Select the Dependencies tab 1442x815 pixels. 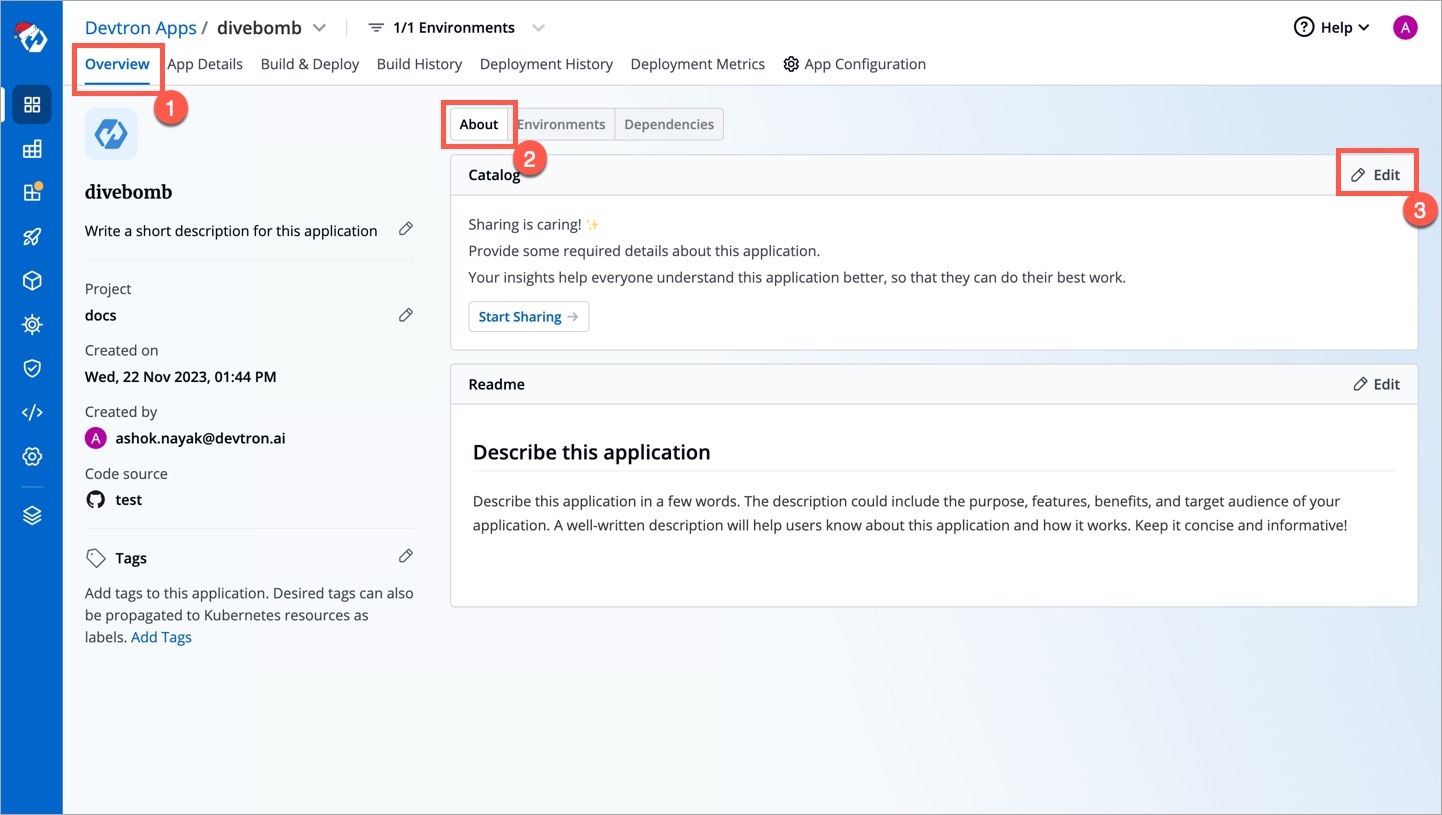[669, 125]
